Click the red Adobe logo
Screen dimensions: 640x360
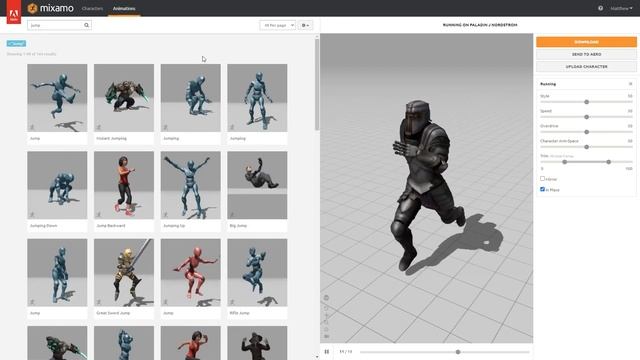click(13, 12)
